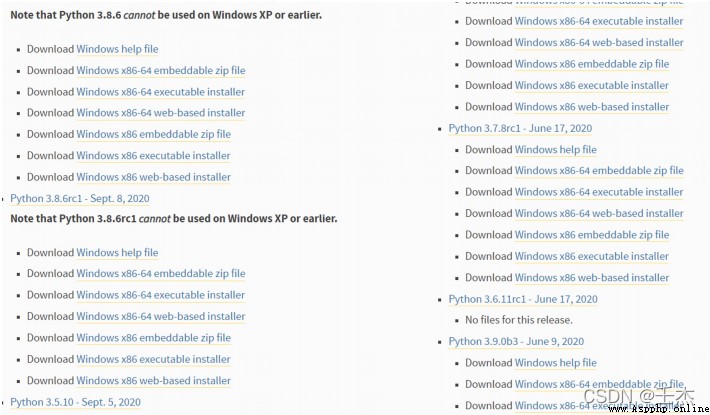Open the Python 3.9.0b3 - June 9, 2020 link
This screenshot has width=710, height=415.
(516, 342)
